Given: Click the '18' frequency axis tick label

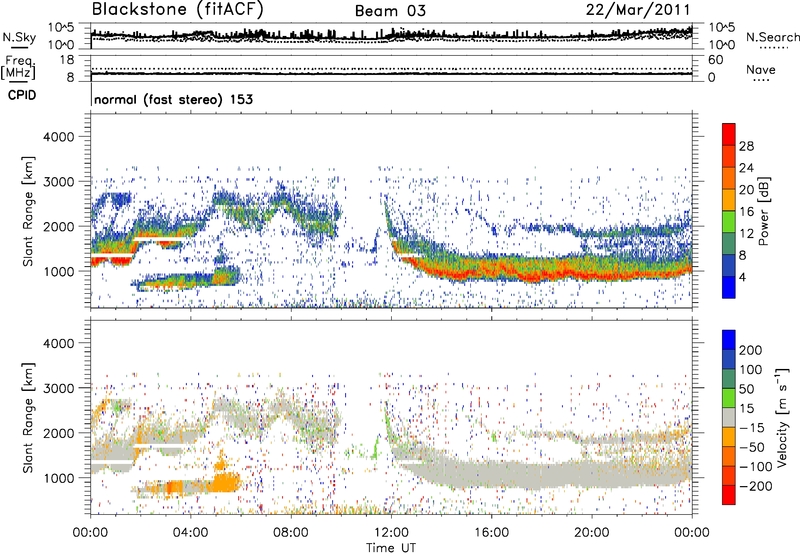Looking at the screenshot, I should (67, 60).
